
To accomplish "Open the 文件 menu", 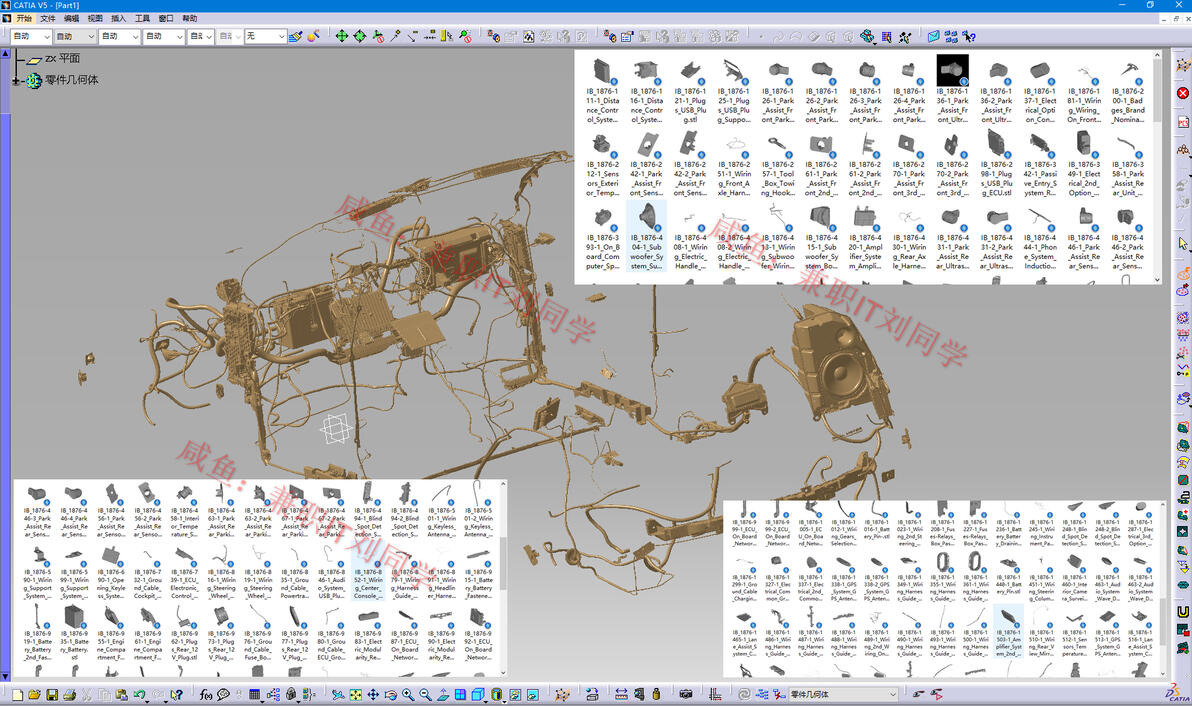I will coord(47,19).
